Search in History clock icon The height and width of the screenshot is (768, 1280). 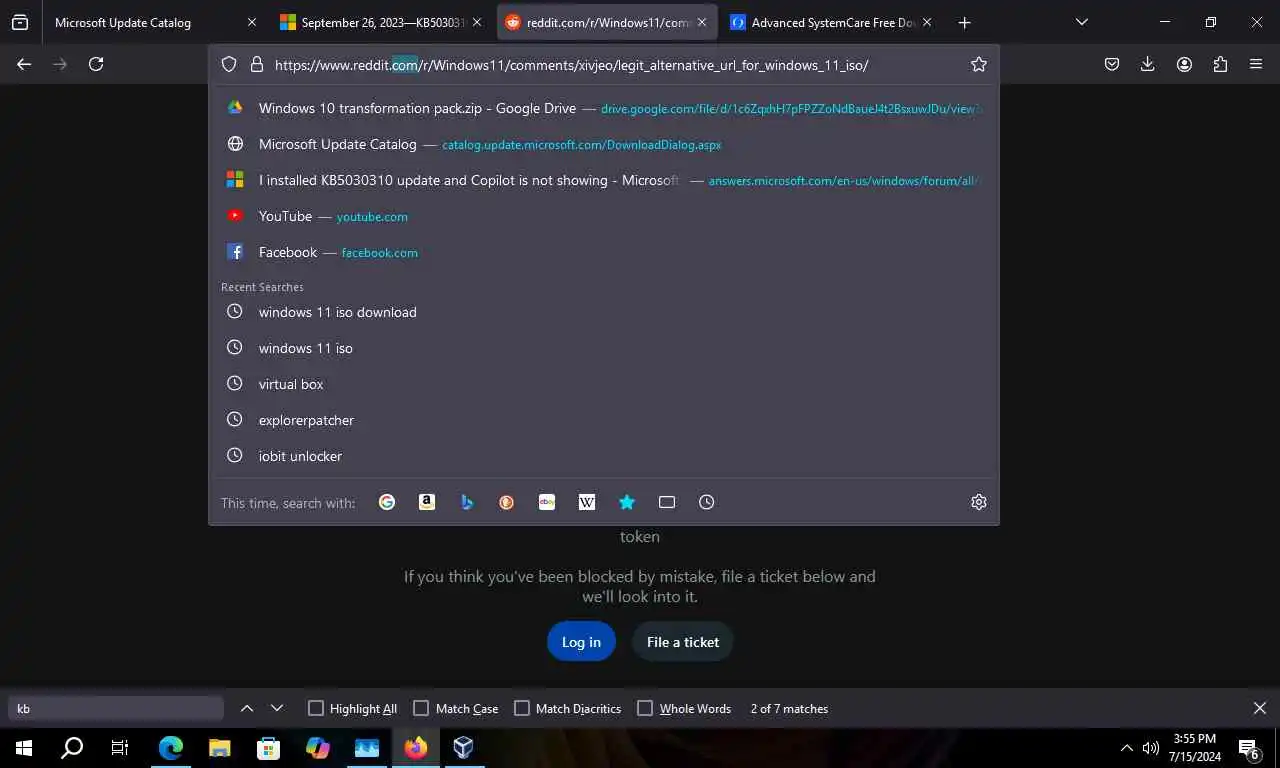coord(707,502)
